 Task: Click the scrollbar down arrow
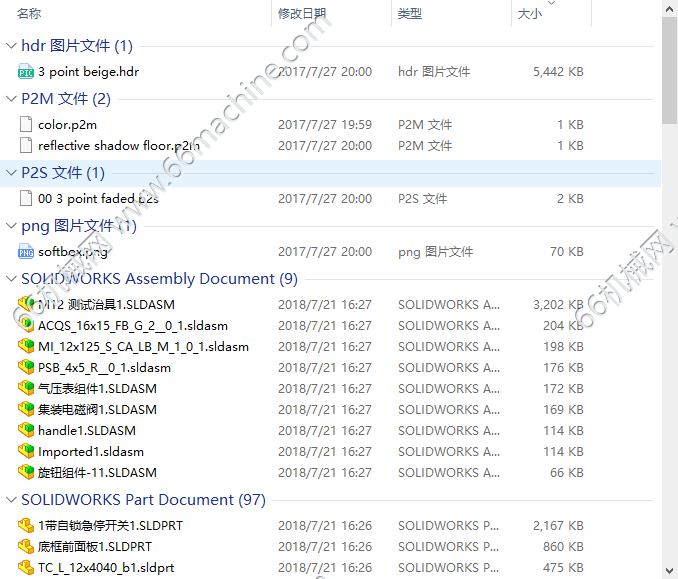click(x=670, y=571)
